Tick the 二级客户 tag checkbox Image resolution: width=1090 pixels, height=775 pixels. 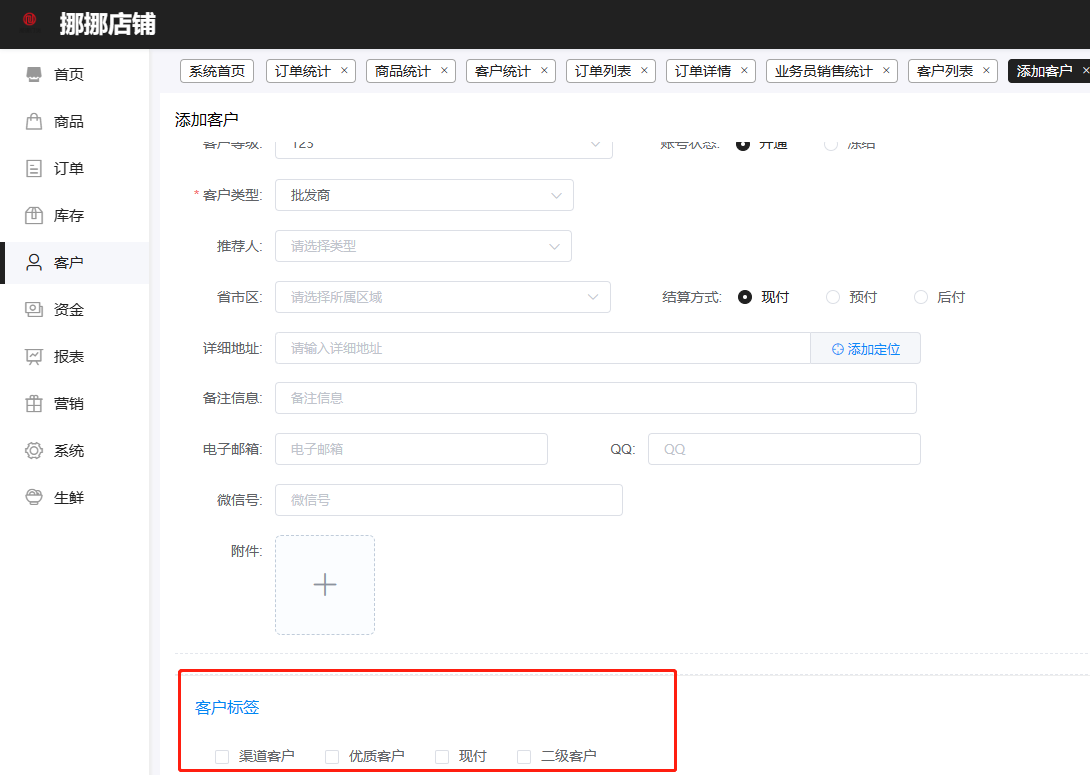pos(524,757)
